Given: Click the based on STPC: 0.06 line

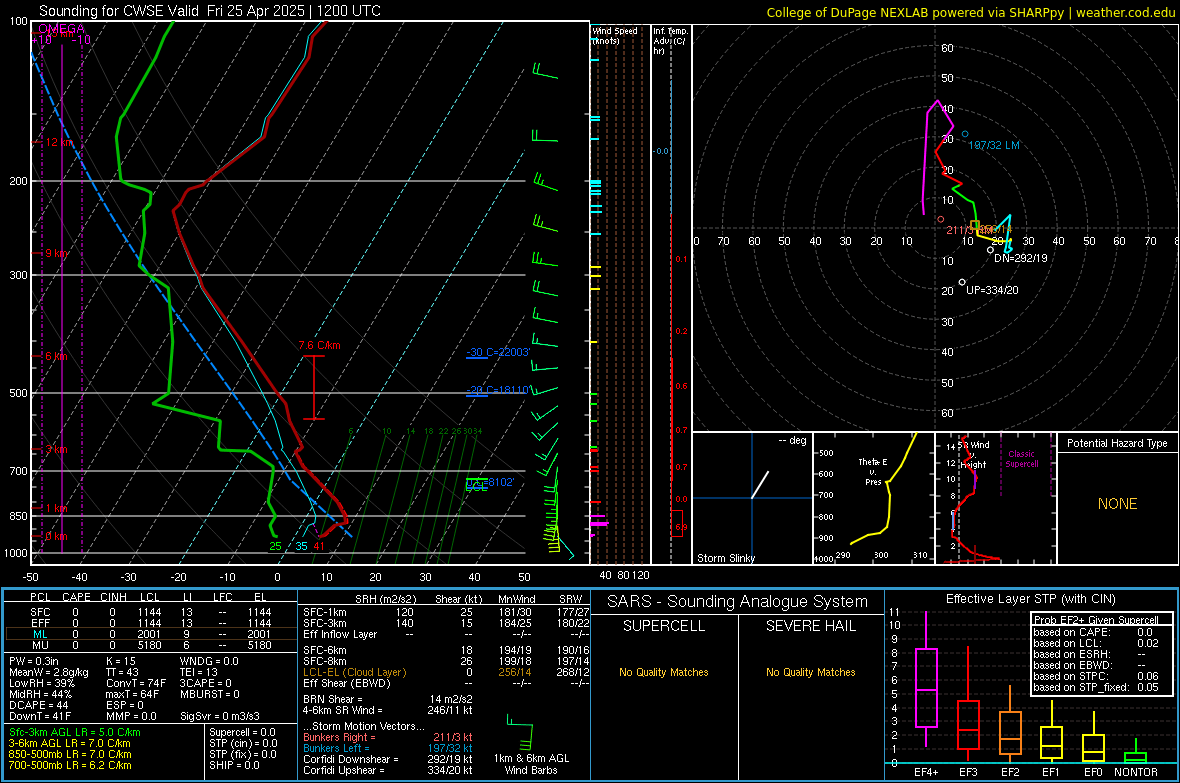Looking at the screenshot, I should [1096, 676].
